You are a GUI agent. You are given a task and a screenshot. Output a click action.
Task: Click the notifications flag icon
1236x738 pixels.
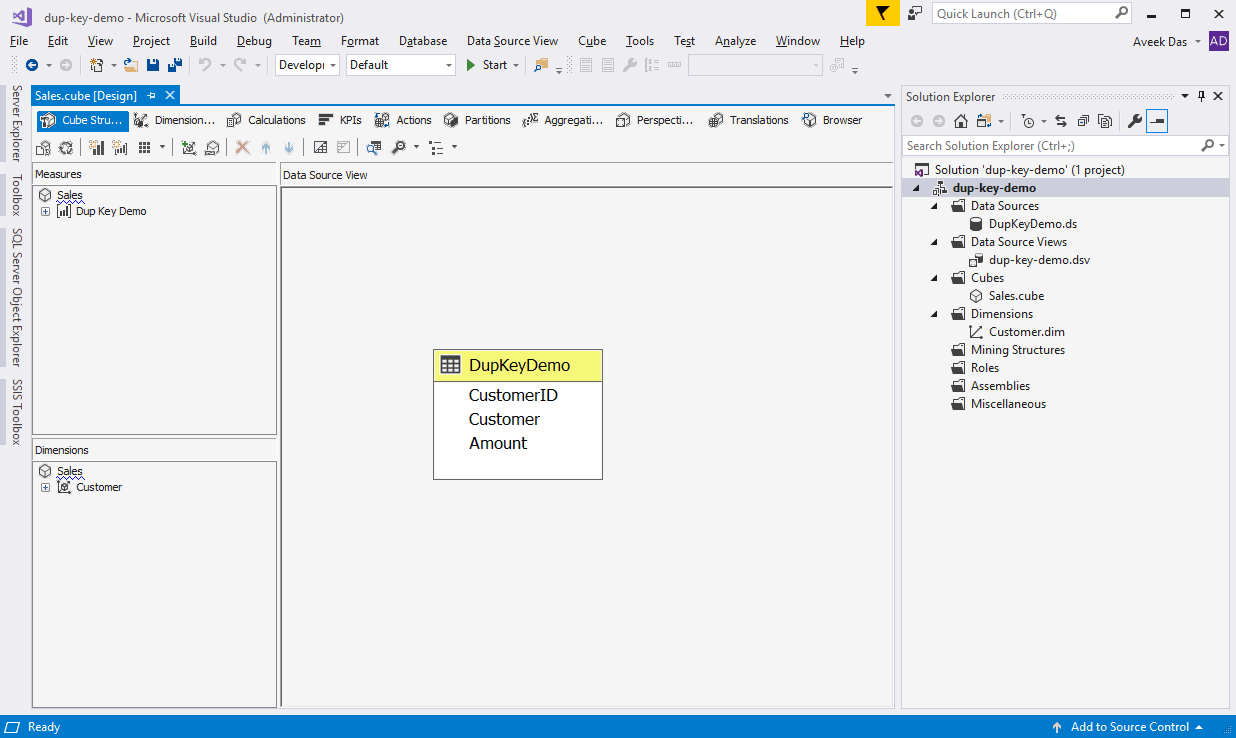882,14
